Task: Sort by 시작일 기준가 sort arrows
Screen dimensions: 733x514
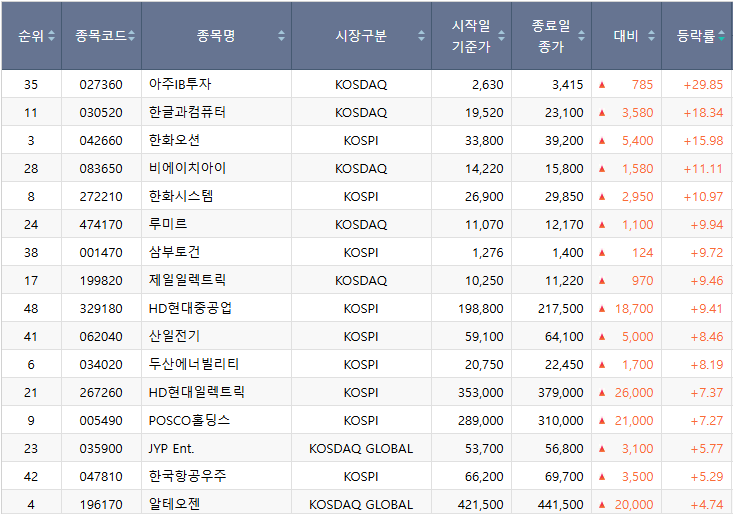Action: click(501, 36)
